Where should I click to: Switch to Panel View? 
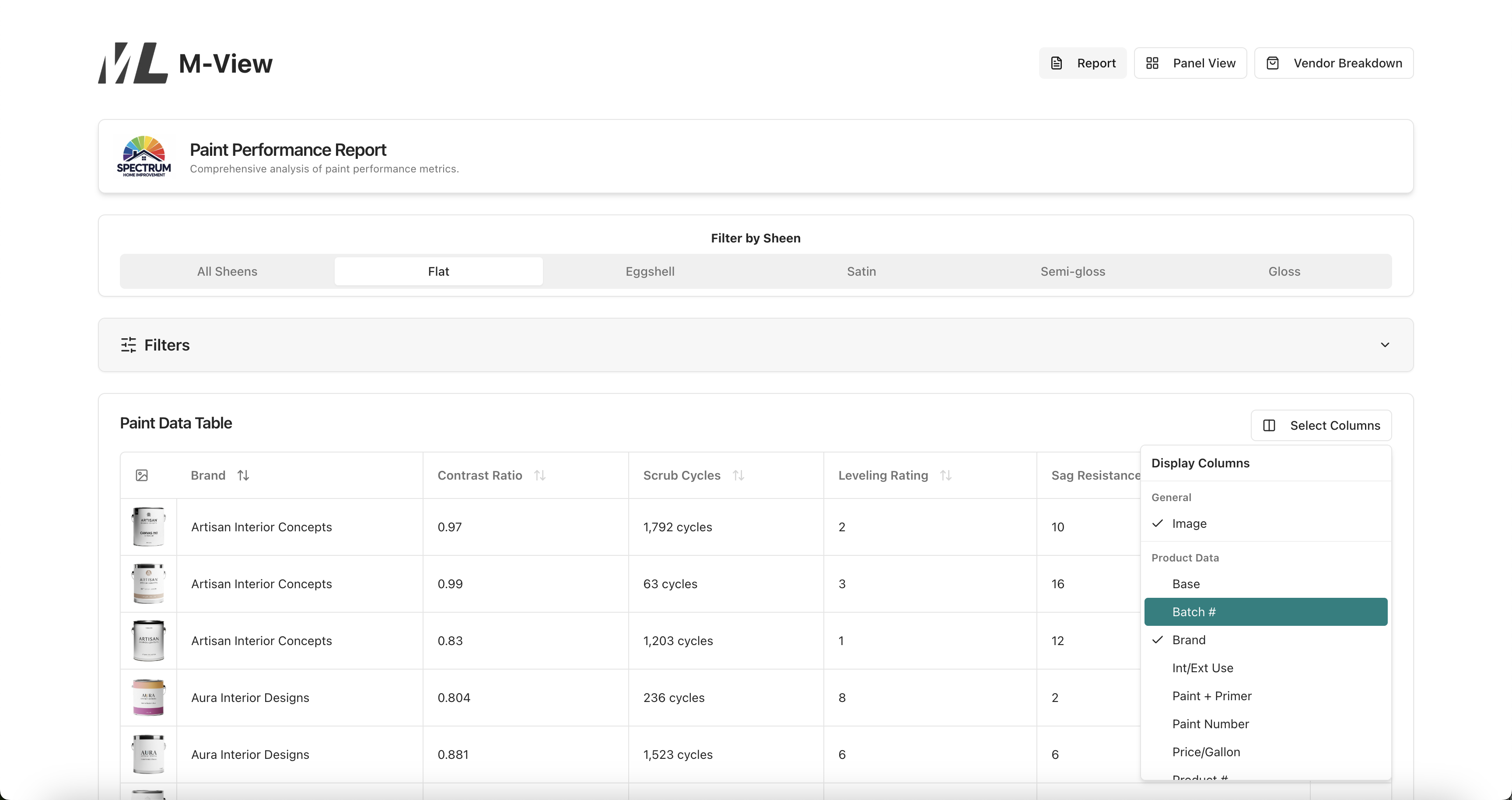[1190, 63]
